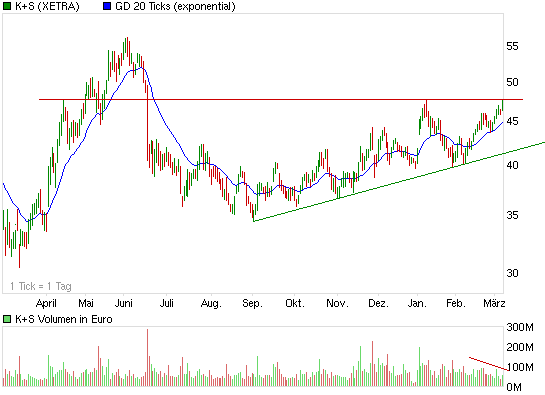Screen dimensions: 545x395
Task: Click the 40 price axis value
Action: pos(512,165)
